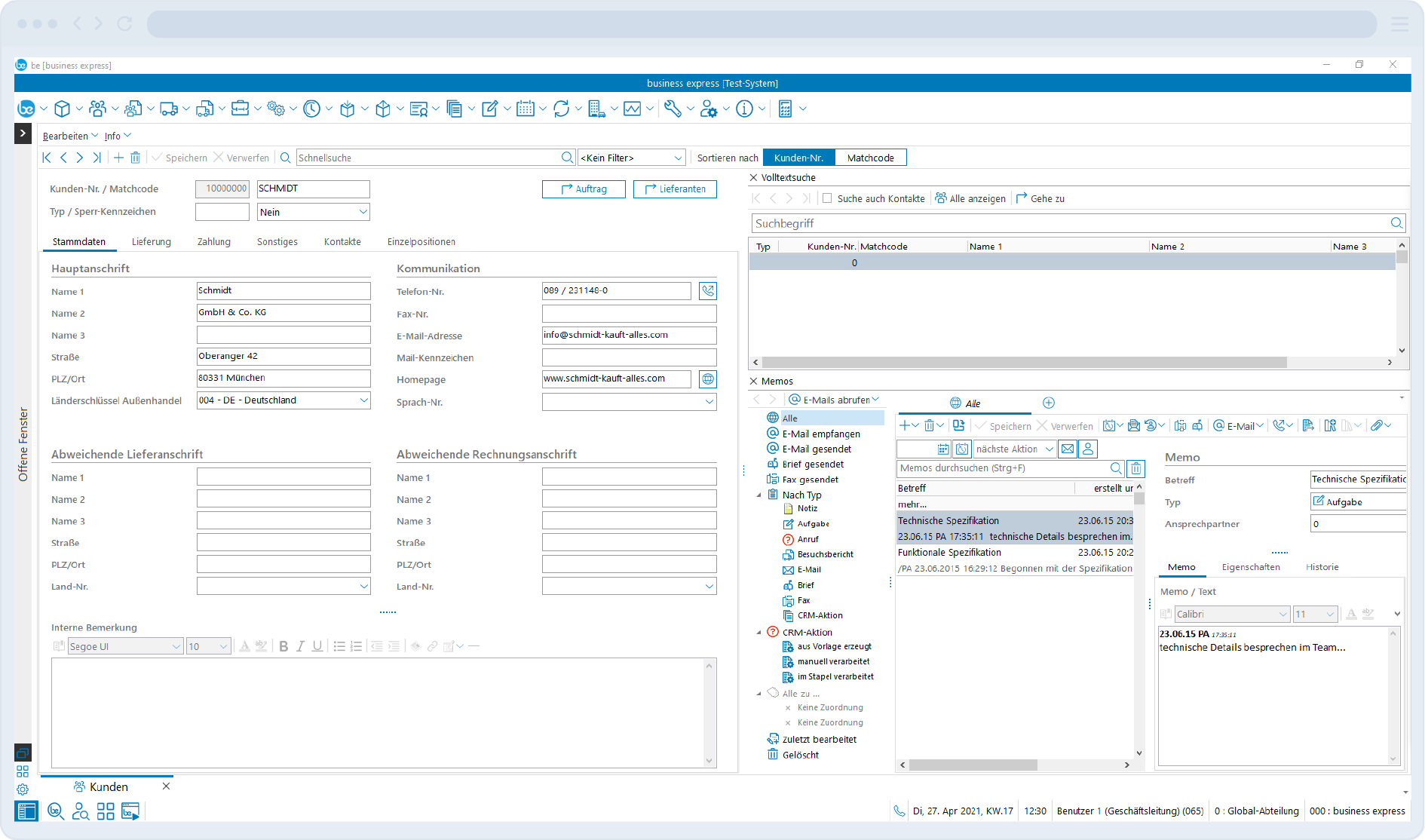Click the wrench tools icon
The width and height of the screenshot is (1425, 840).
click(673, 109)
